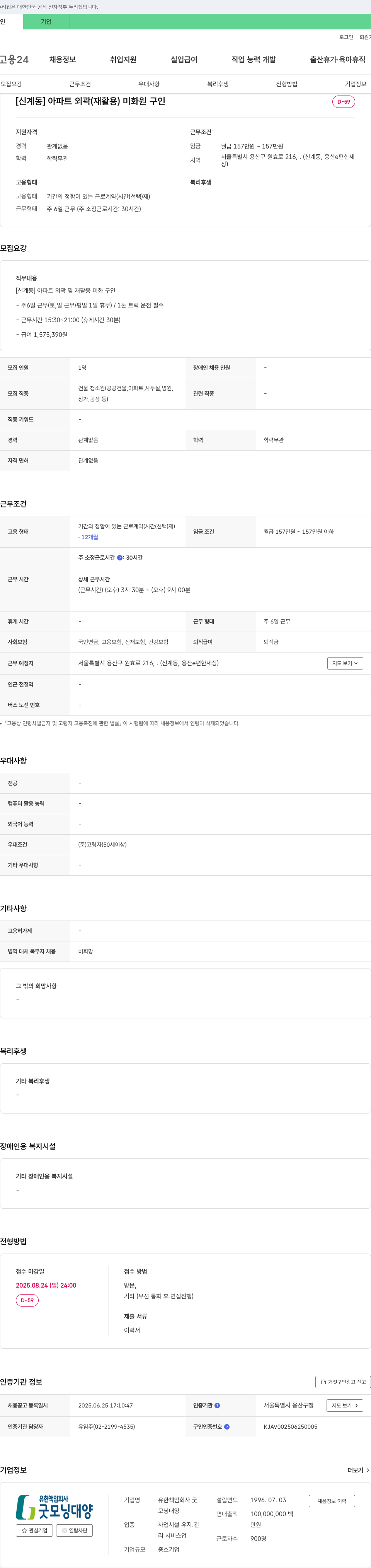Open the 직업 능력 개발 menu

(x=254, y=59)
